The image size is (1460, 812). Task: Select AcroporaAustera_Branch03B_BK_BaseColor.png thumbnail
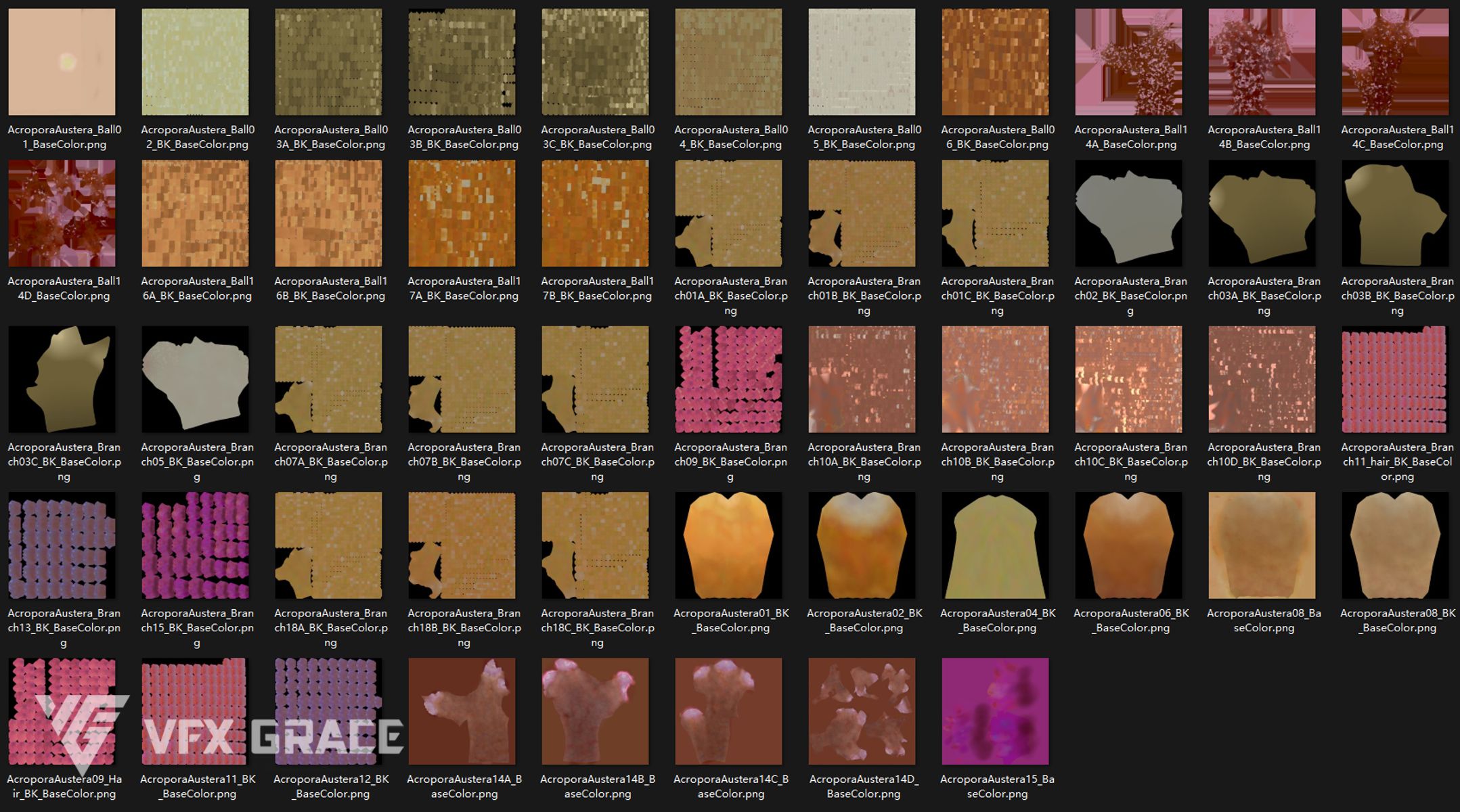coord(1395,213)
